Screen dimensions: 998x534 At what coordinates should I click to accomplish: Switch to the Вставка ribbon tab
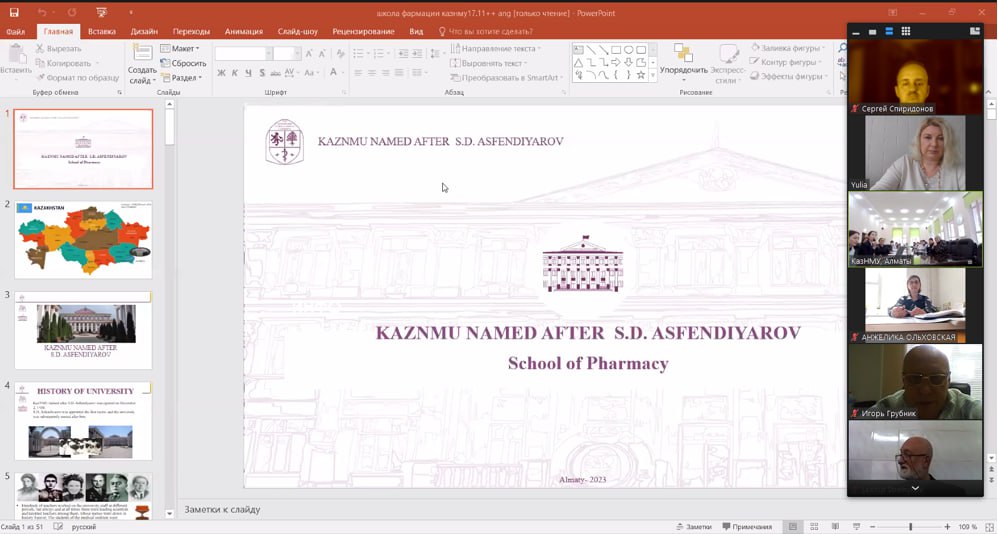point(102,31)
